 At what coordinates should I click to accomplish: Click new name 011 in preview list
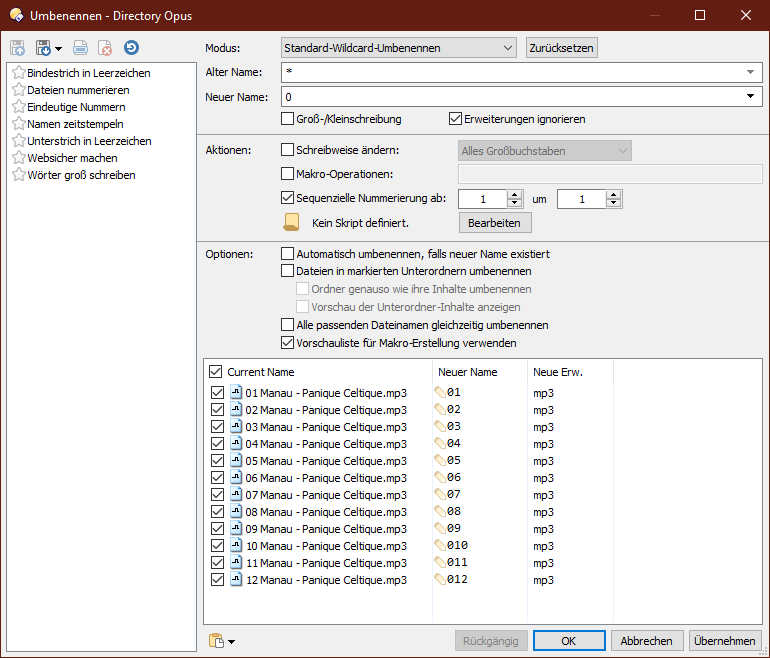click(457, 562)
